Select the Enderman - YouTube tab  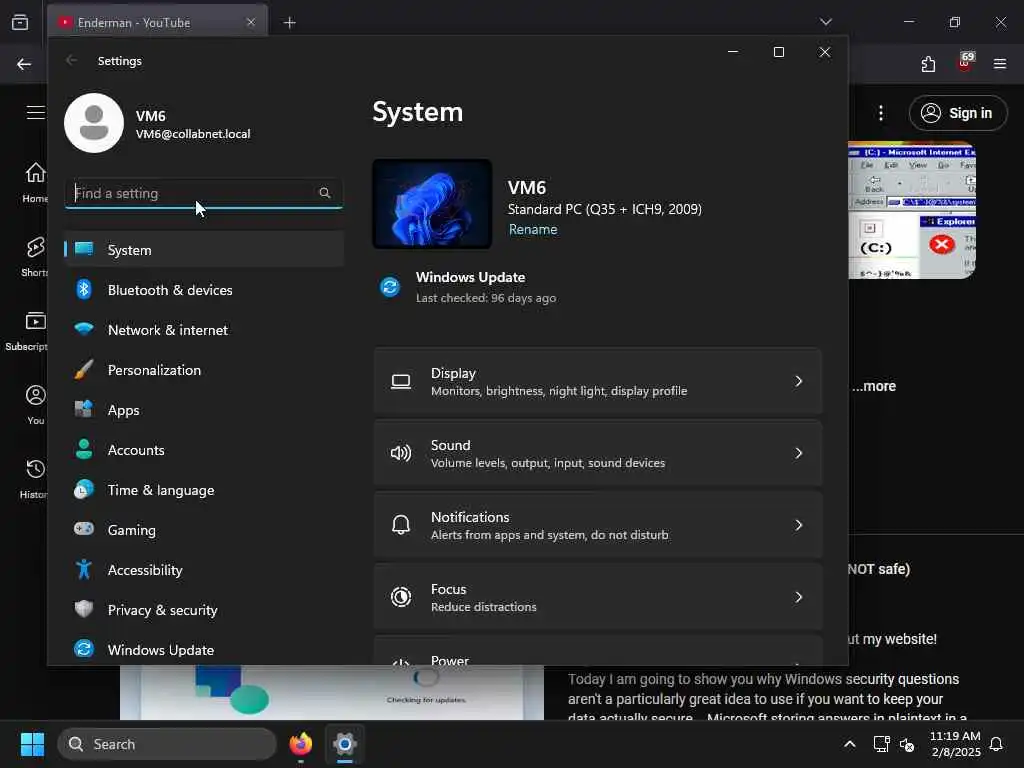click(x=157, y=22)
